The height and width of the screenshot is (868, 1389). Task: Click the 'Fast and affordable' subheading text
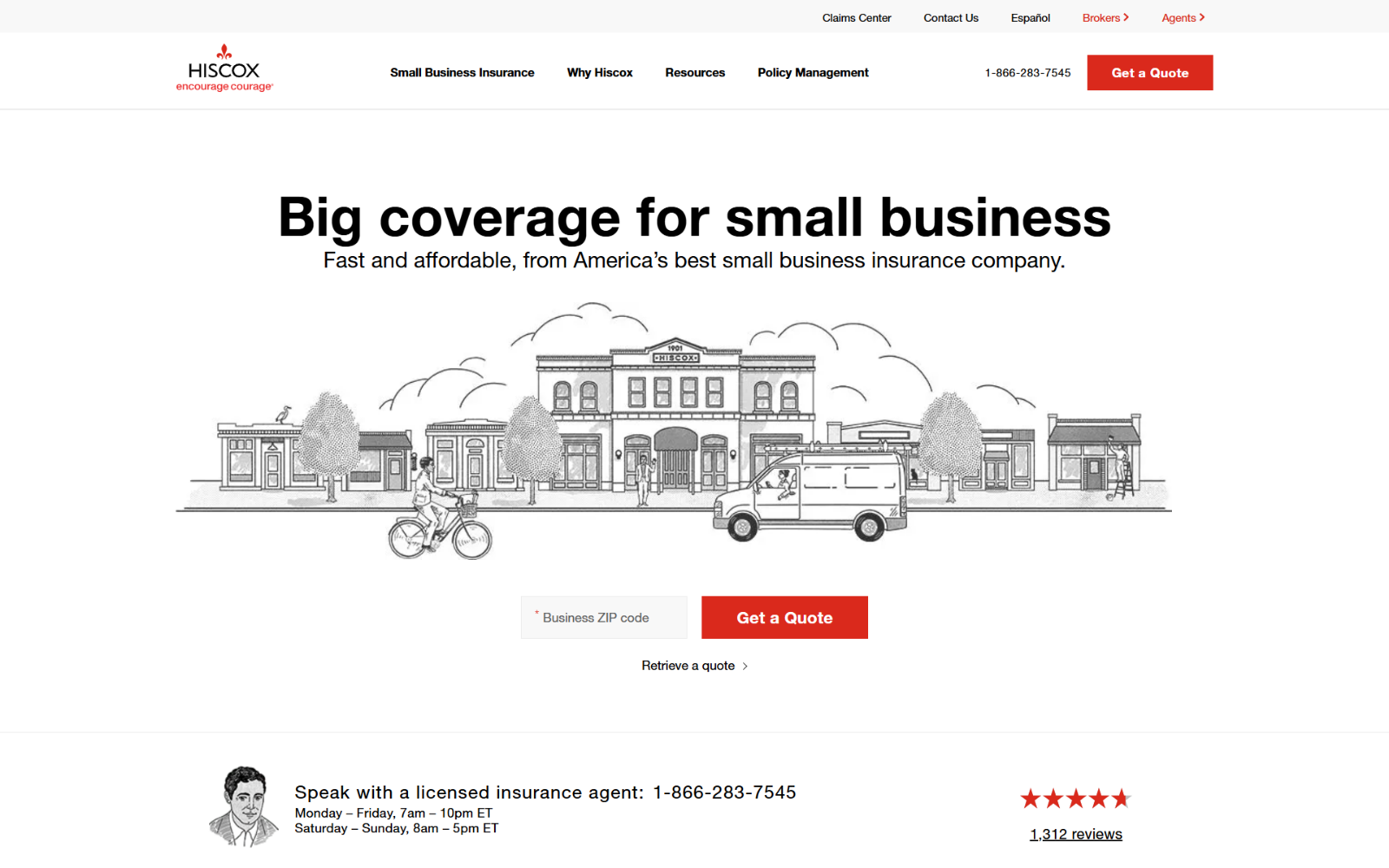[694, 260]
